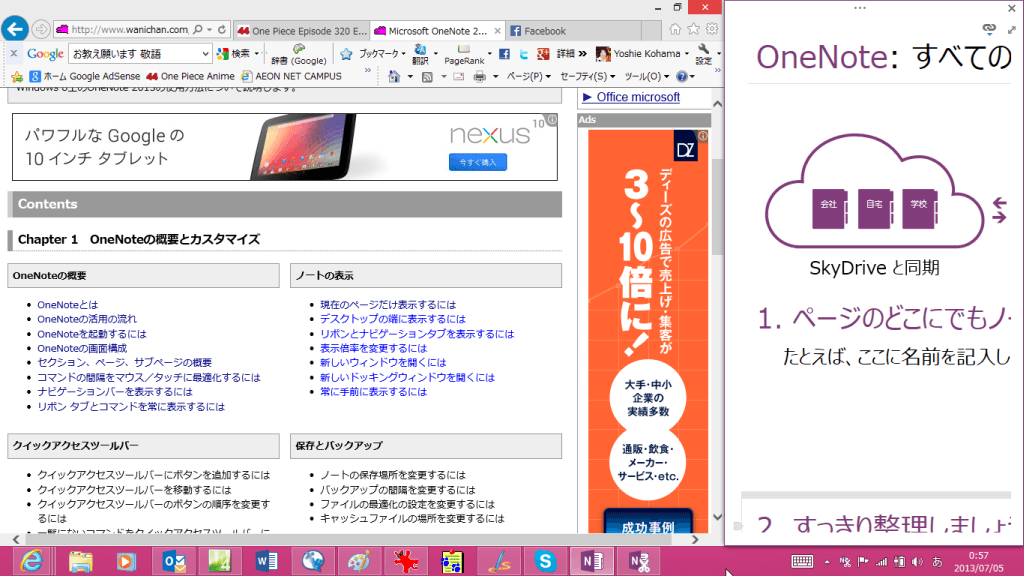Click the 3〜10倍に orange ad banner
Viewport: 1024px width, 576px height.
point(648,331)
